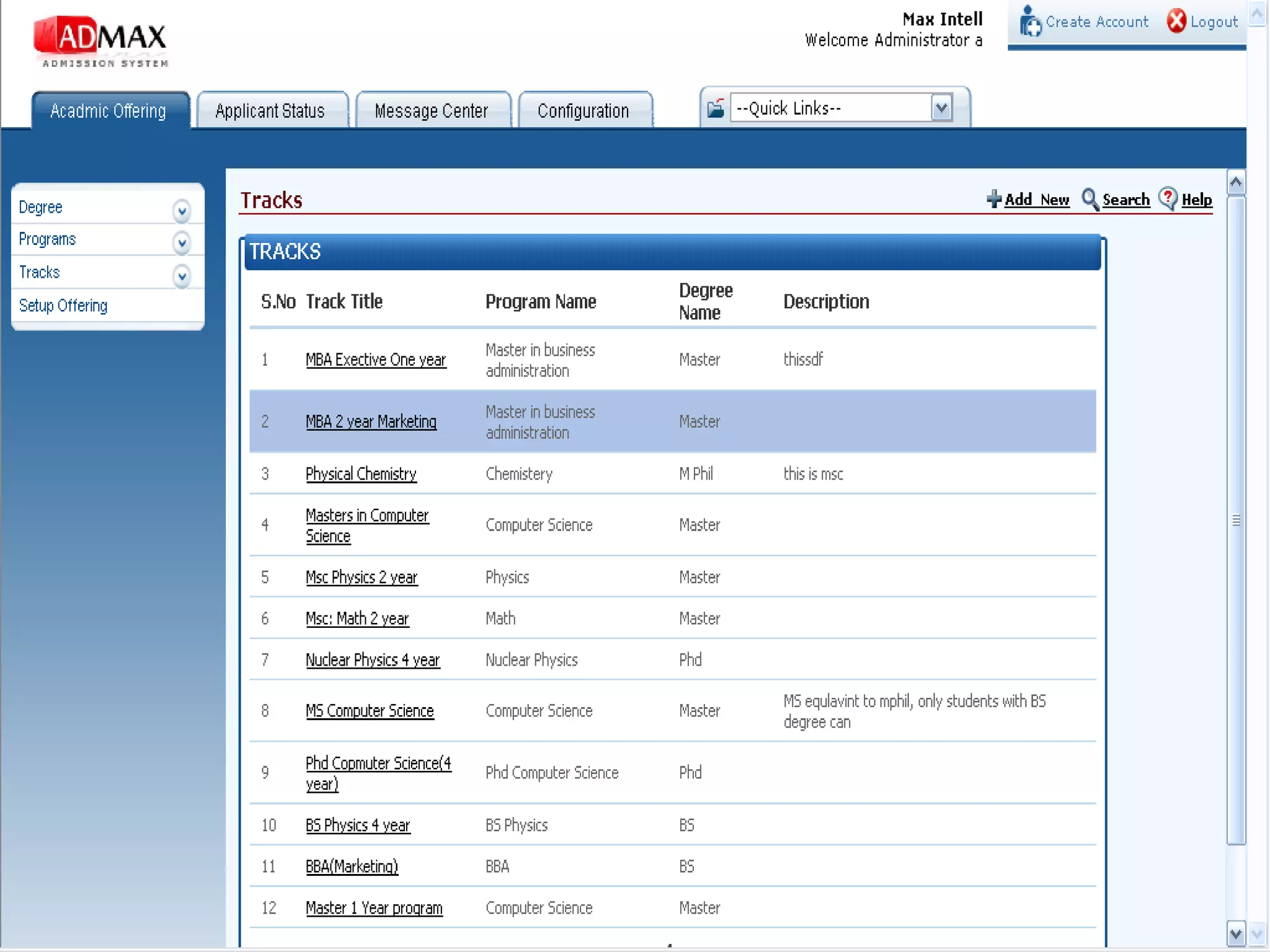Image resolution: width=1270 pixels, height=952 pixels.
Task: Click the Help question mark icon
Action: coord(1168,198)
